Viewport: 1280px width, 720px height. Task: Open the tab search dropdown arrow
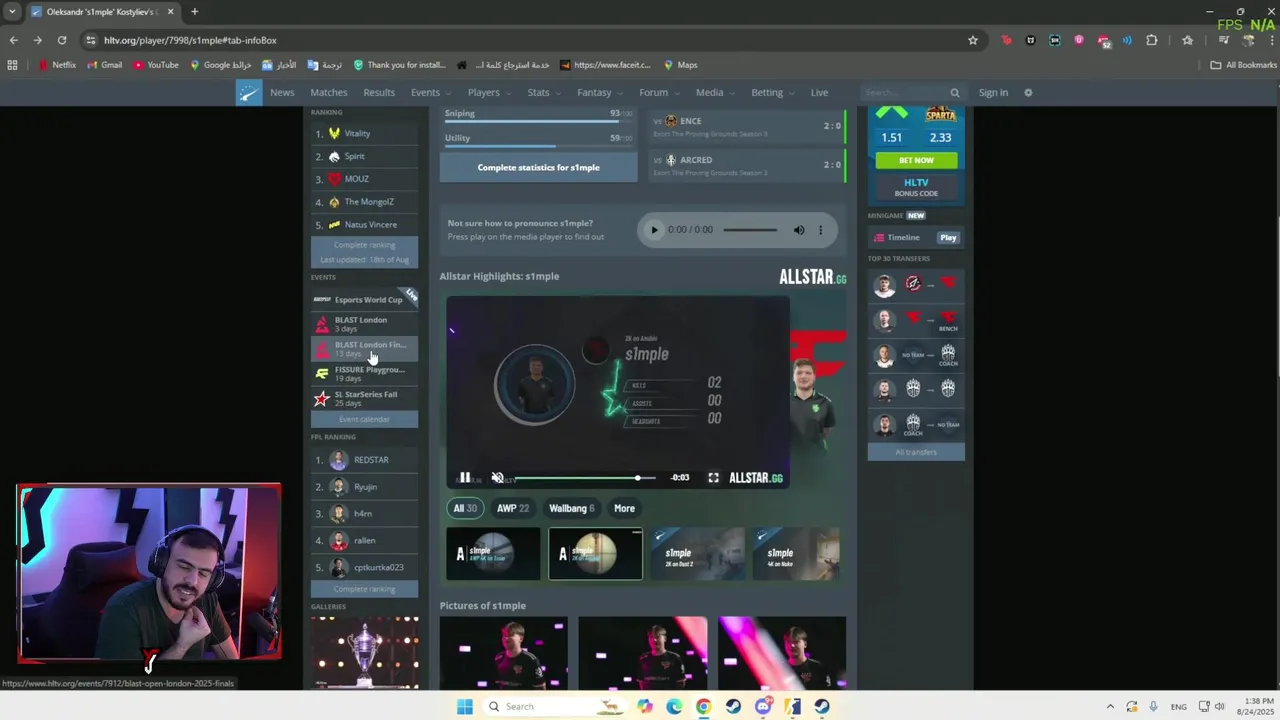pos(12,12)
